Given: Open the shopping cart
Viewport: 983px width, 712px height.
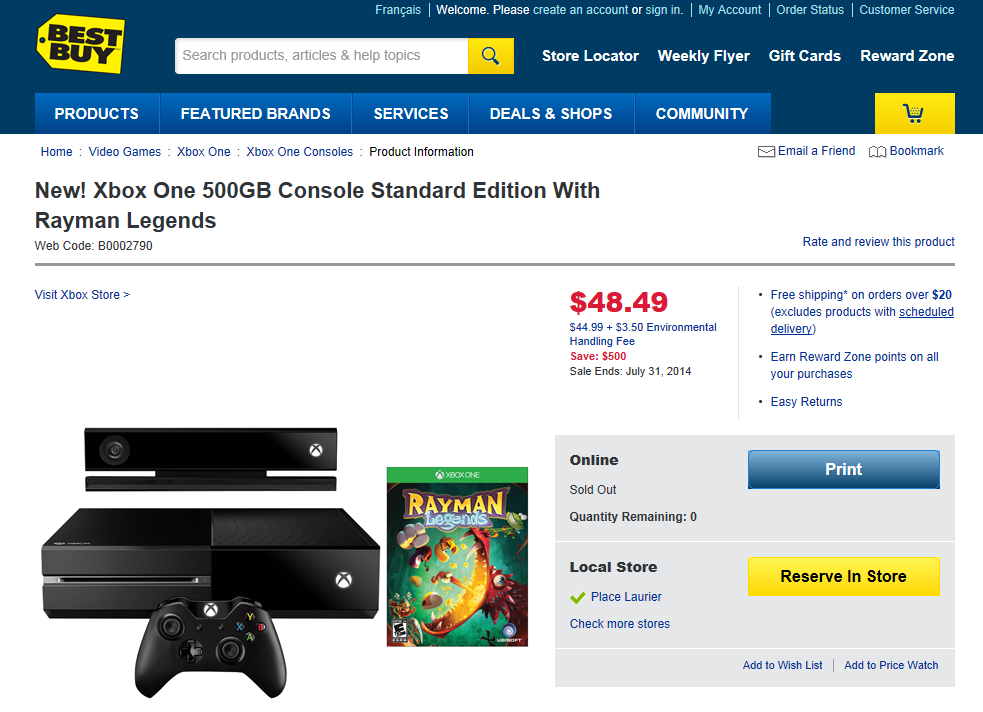Looking at the screenshot, I should click(x=914, y=113).
